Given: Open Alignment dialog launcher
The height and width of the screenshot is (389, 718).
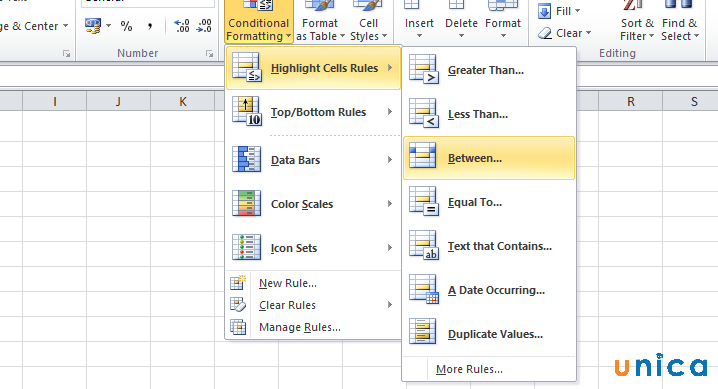Looking at the screenshot, I should point(67,54).
